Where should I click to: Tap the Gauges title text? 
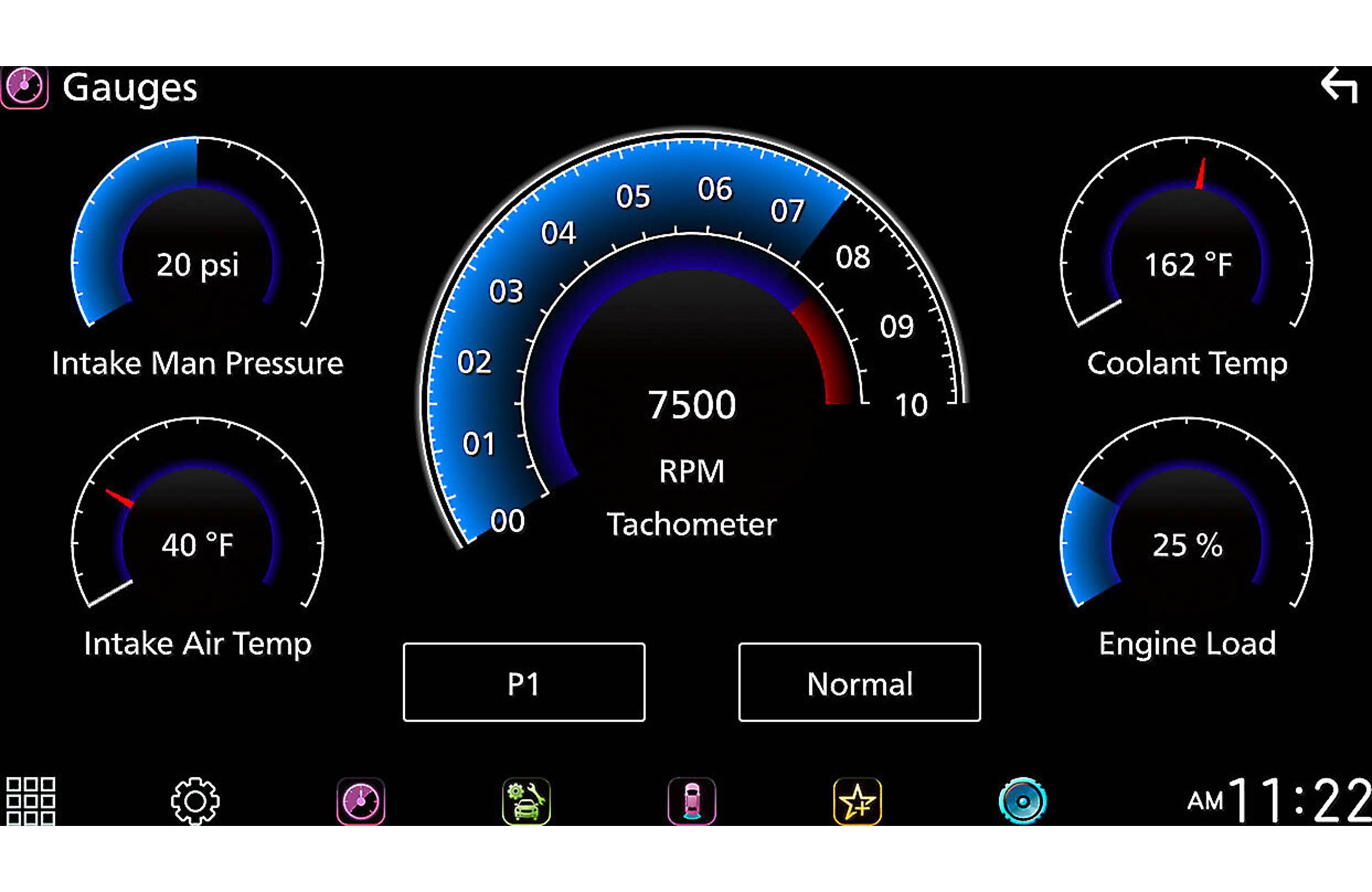[x=130, y=89]
